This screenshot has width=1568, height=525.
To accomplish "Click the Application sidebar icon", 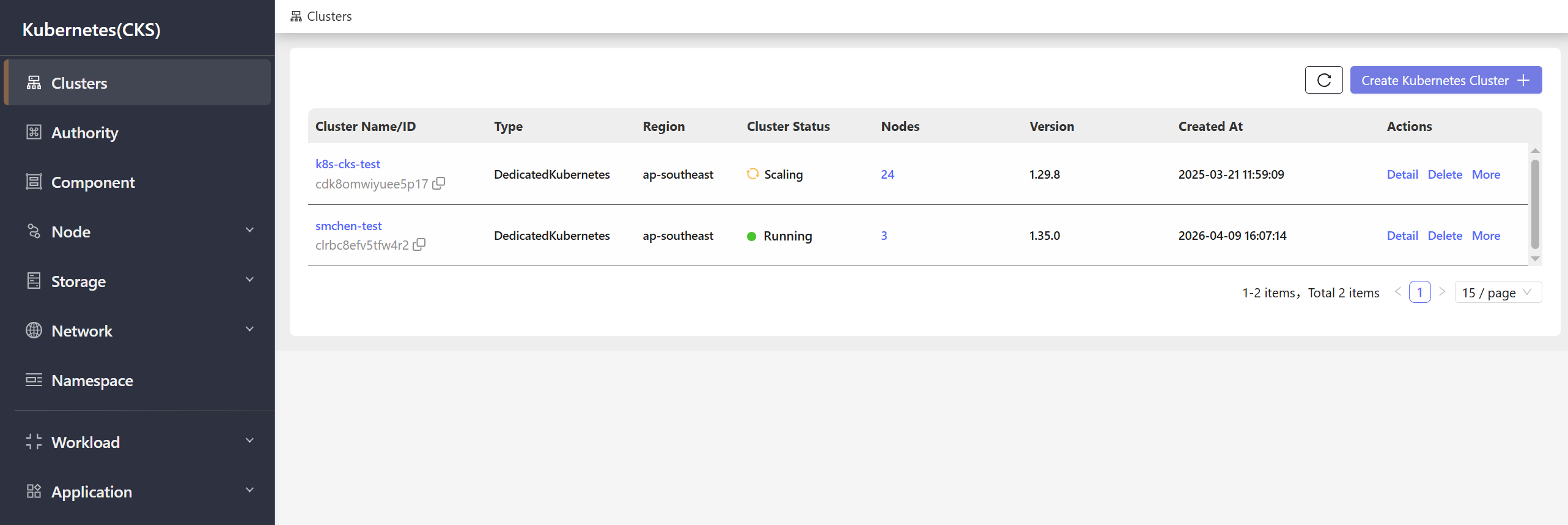I will point(34,491).
